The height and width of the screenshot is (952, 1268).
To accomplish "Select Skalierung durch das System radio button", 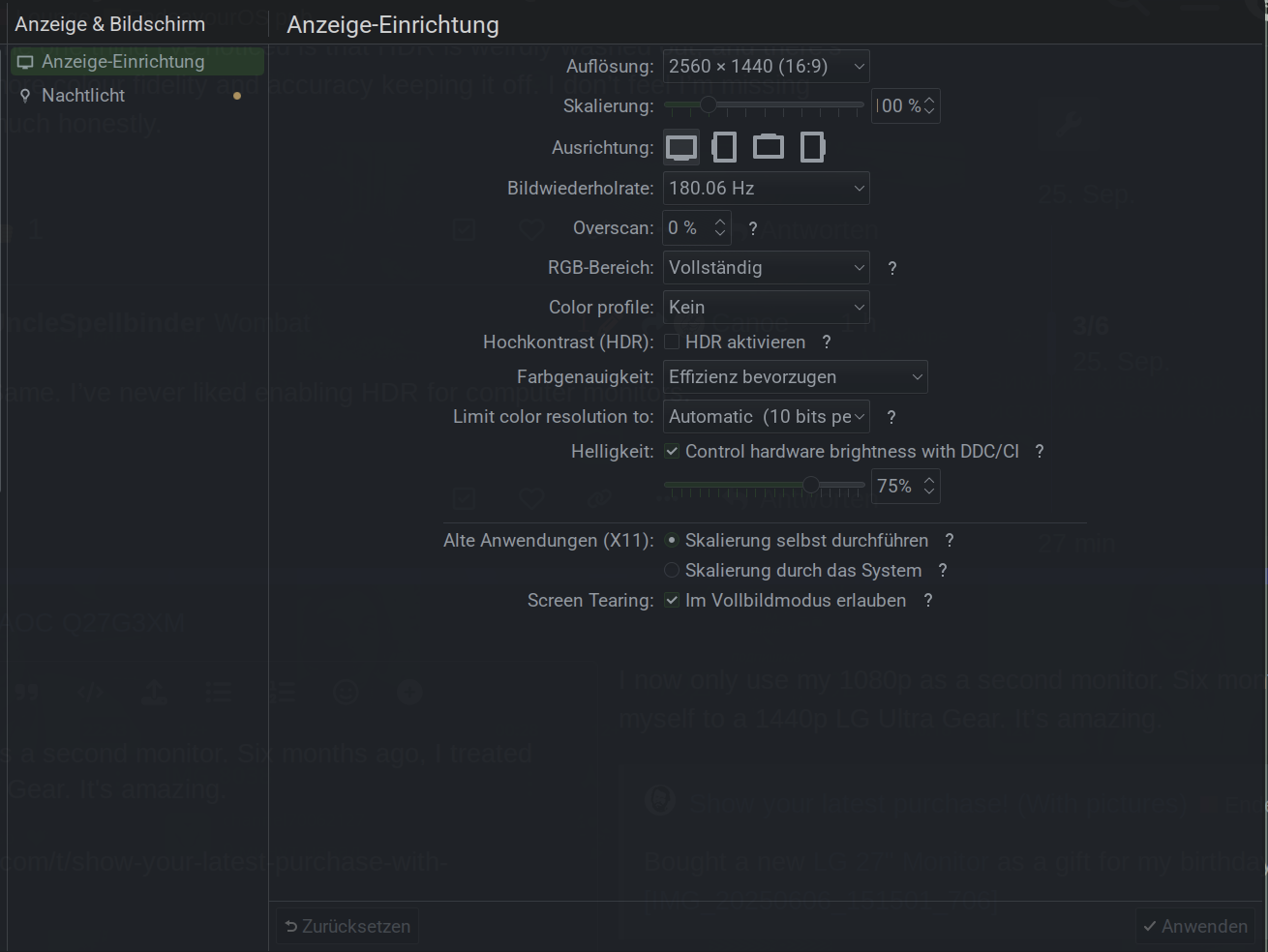I will click(672, 571).
